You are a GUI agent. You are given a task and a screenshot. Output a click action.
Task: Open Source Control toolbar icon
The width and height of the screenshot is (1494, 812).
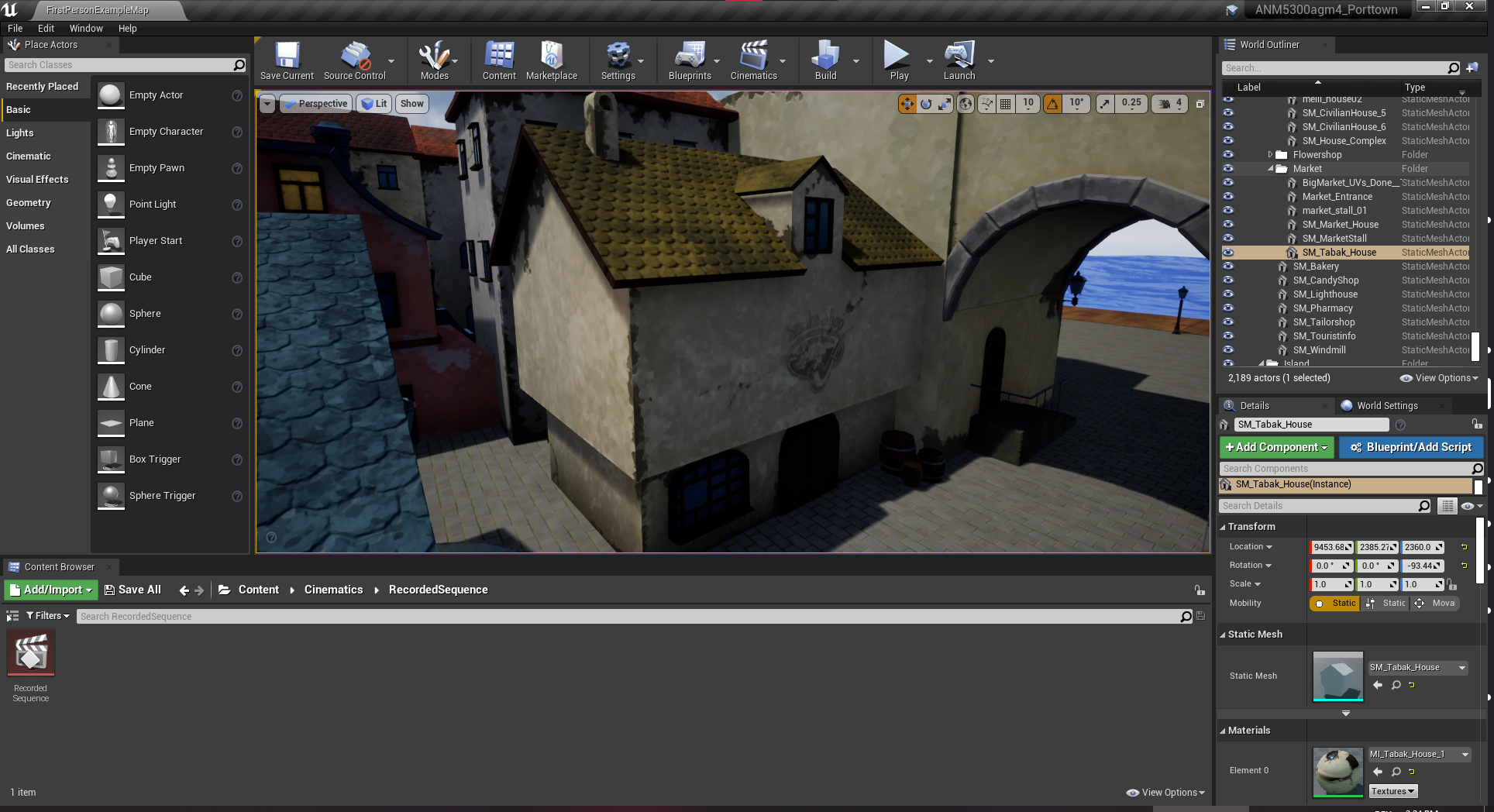355,60
